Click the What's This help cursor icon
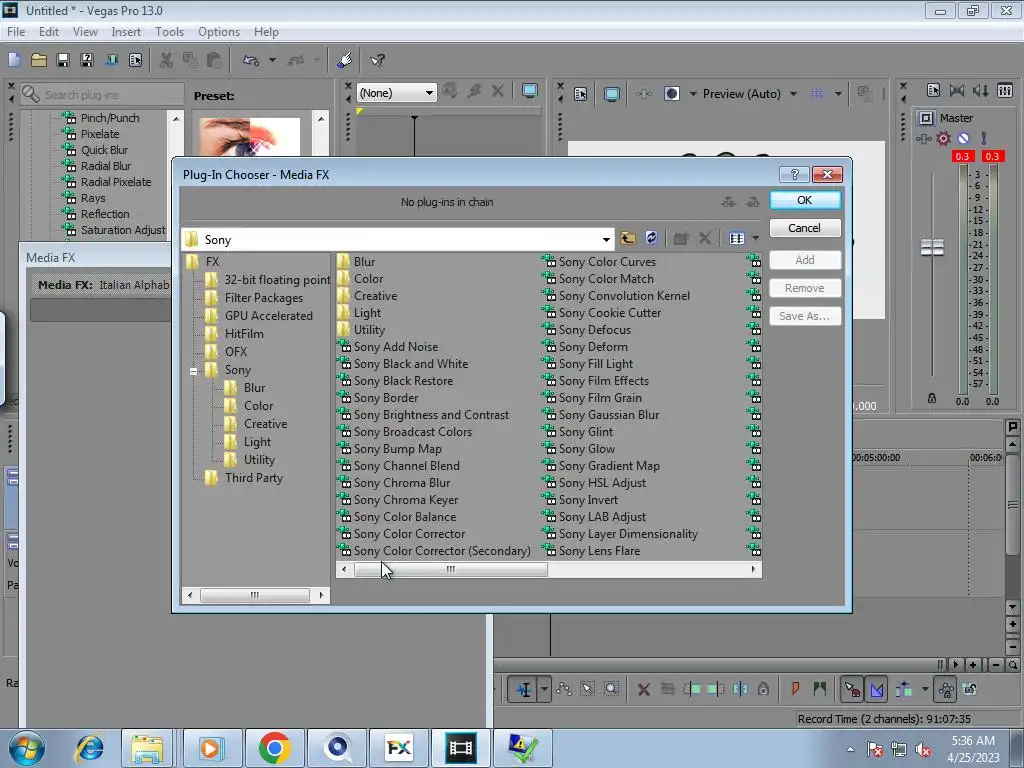This screenshot has height=768, width=1024. click(377, 60)
